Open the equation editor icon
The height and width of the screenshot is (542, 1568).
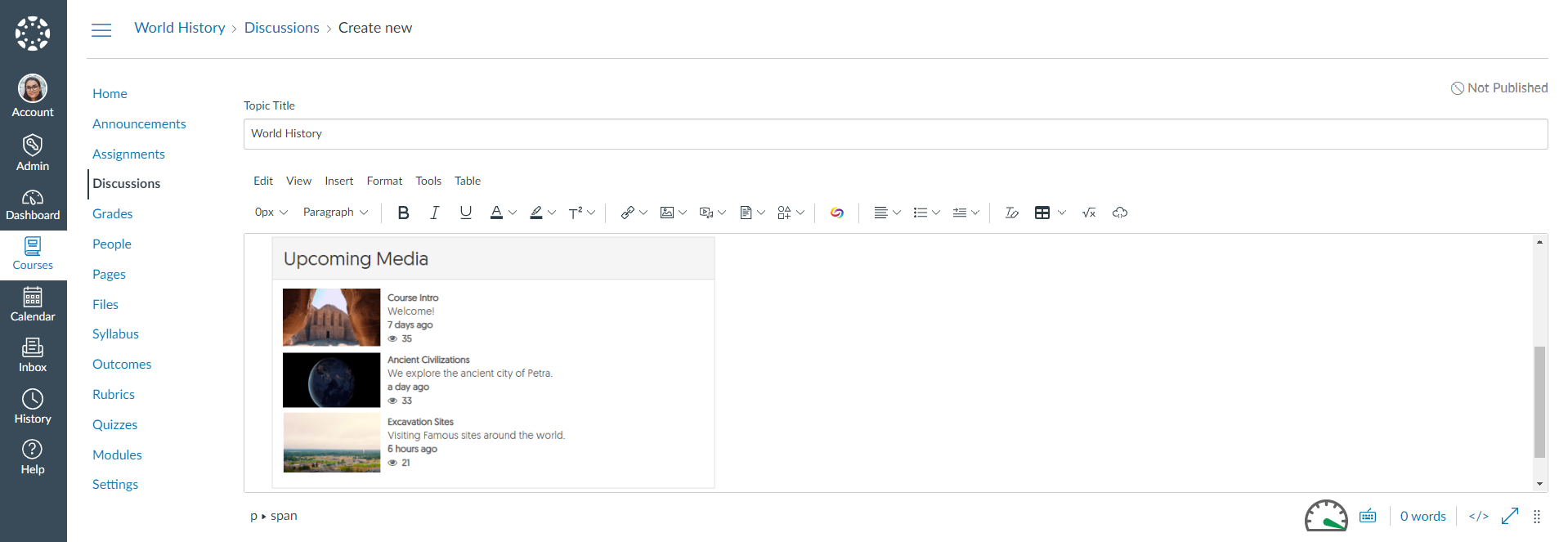point(1088,213)
